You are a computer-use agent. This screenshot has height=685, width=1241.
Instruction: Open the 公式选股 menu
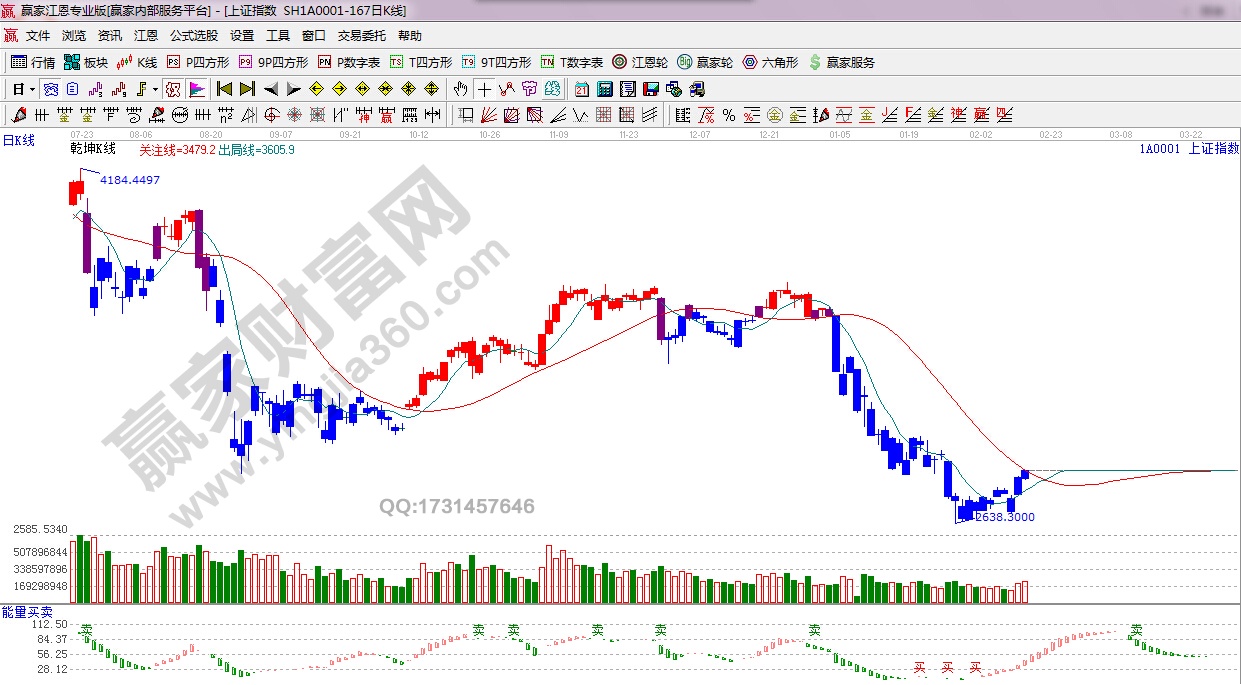click(193, 36)
